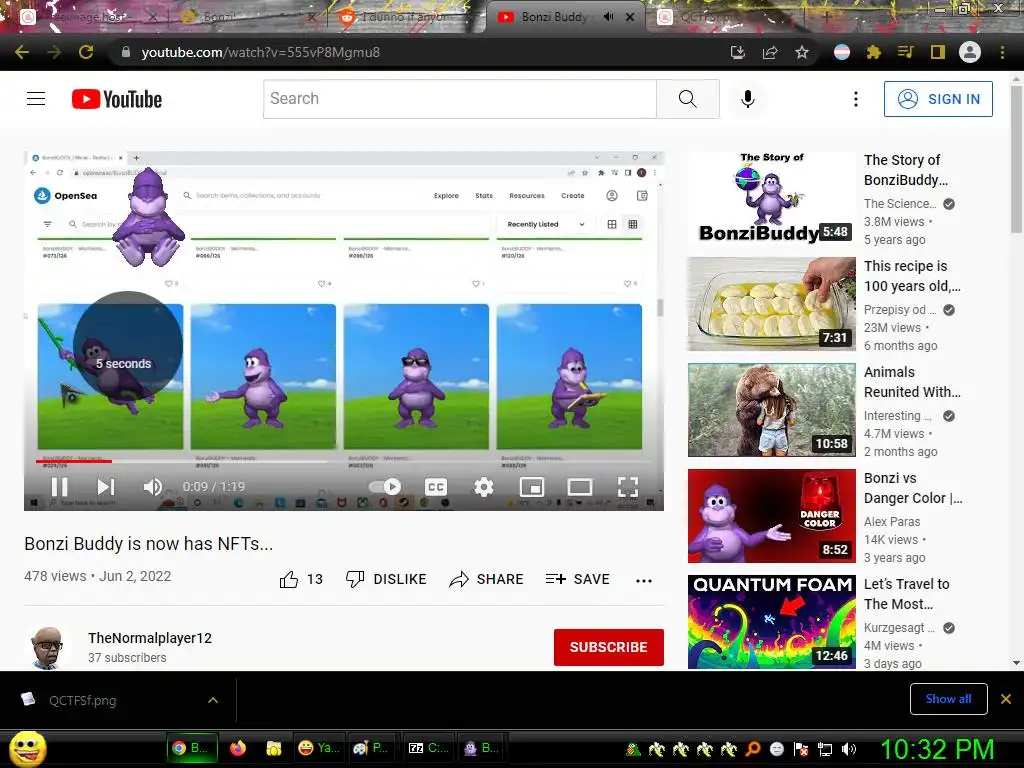Viewport: 1024px width, 768px height.
Task: Bookmark this page with the star icon
Action: (x=802, y=52)
